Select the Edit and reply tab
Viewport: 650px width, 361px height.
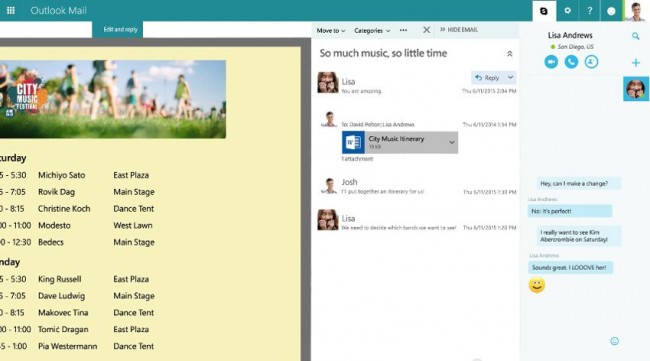pos(120,29)
